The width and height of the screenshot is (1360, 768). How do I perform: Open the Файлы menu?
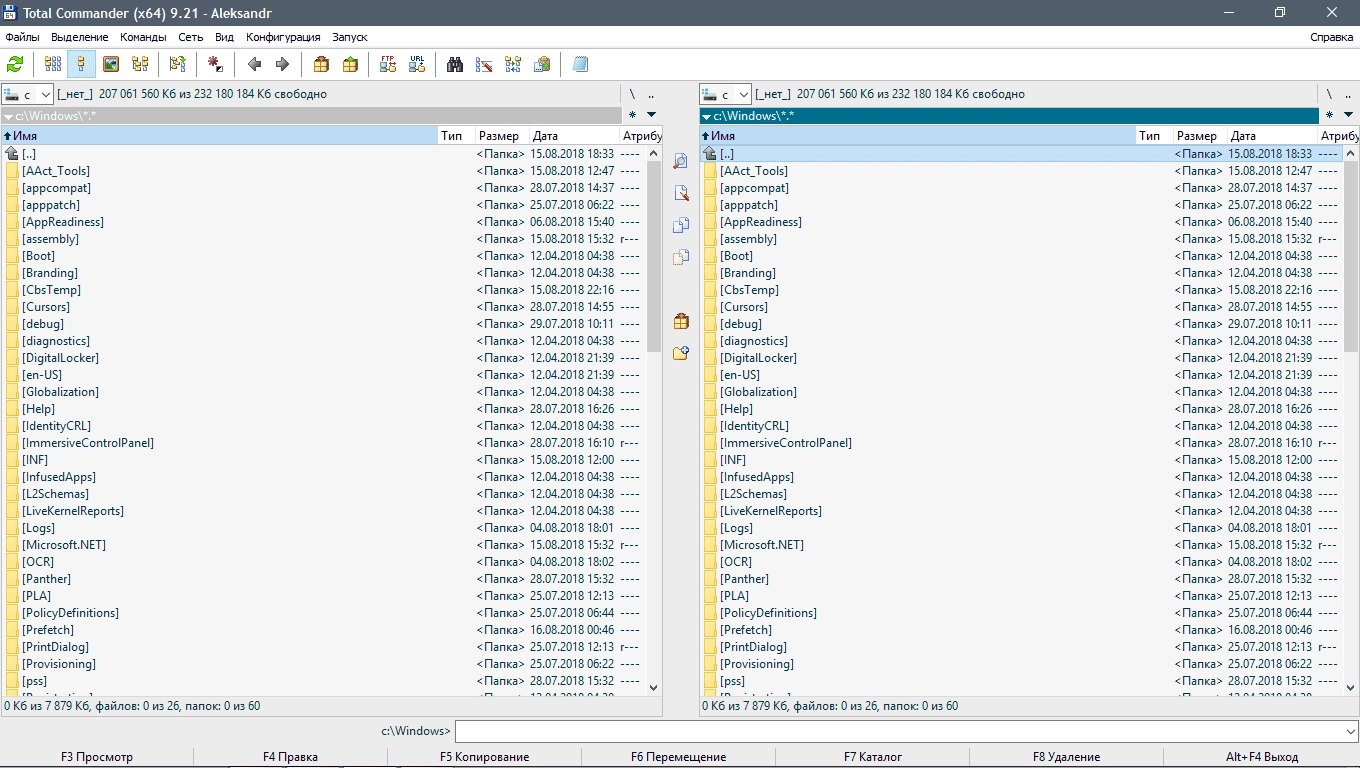point(22,37)
